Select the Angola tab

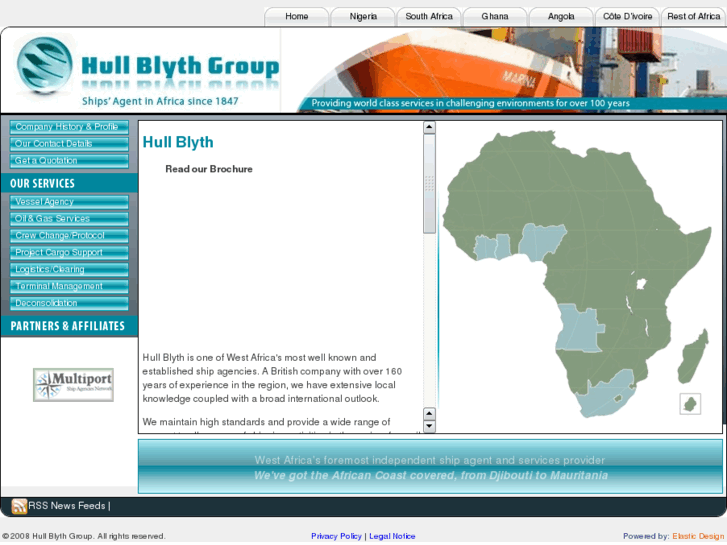tap(561, 17)
